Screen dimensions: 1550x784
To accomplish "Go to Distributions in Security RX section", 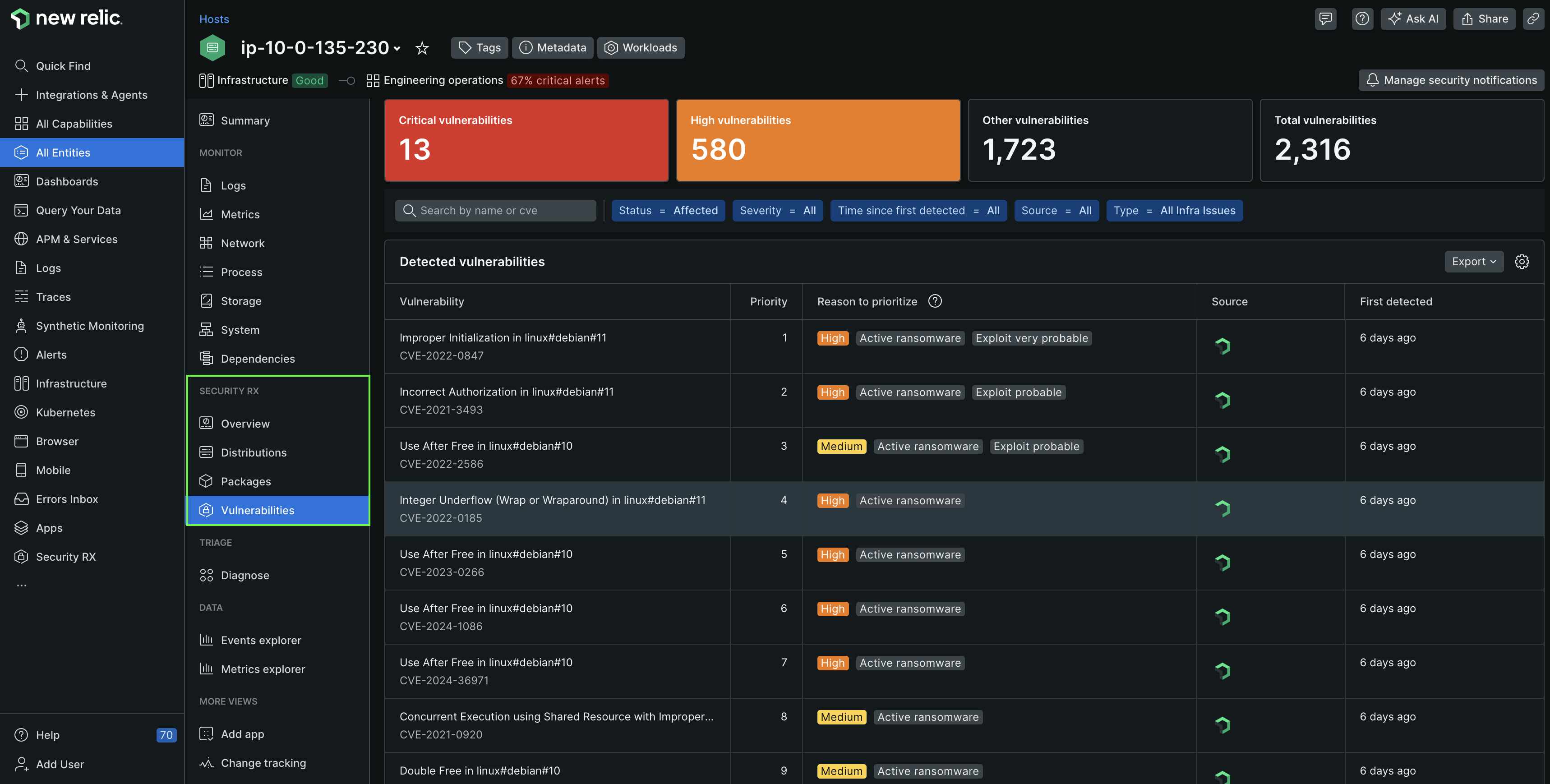I will pos(254,452).
